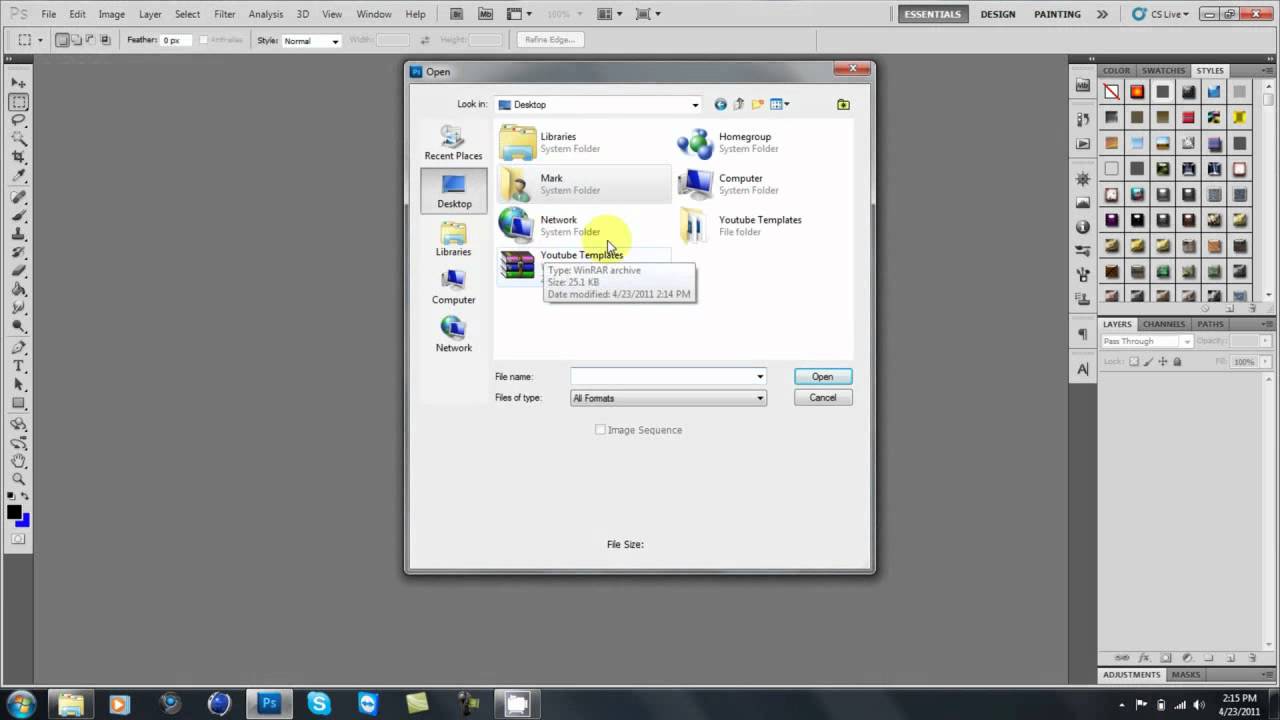
Task: Go back to last folder visited
Action: [x=720, y=104]
